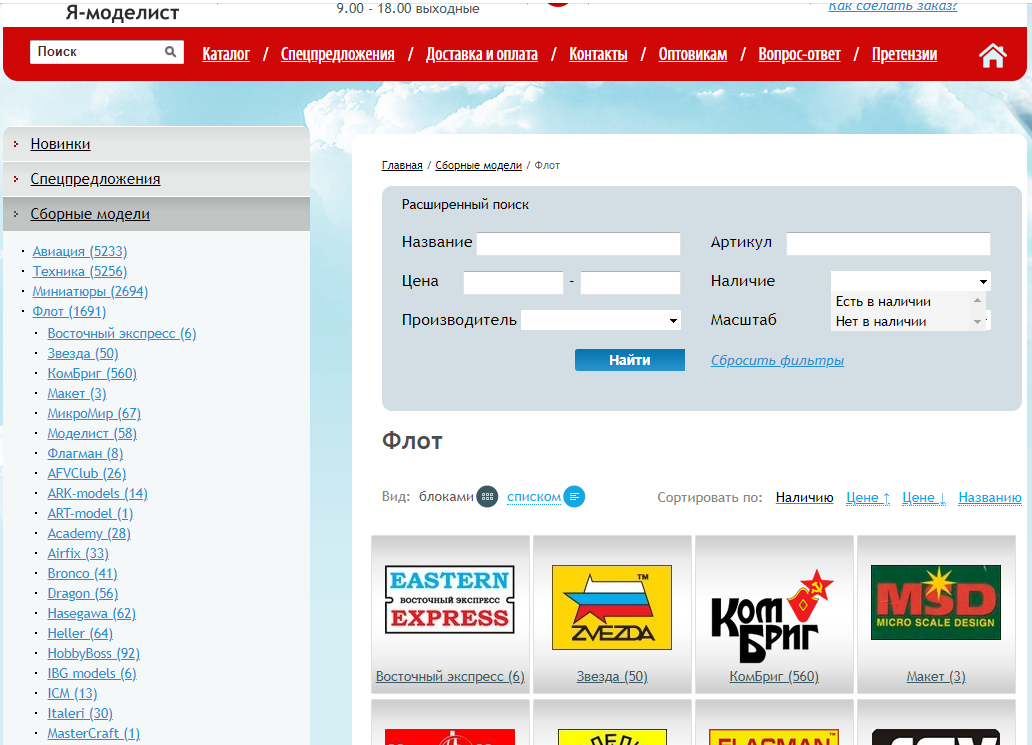Expand the Сборные модели sidebar section

coord(92,213)
